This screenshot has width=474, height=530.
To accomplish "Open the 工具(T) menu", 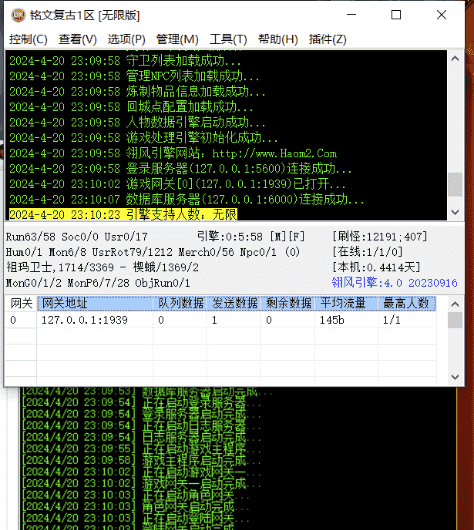I will click(228, 39).
